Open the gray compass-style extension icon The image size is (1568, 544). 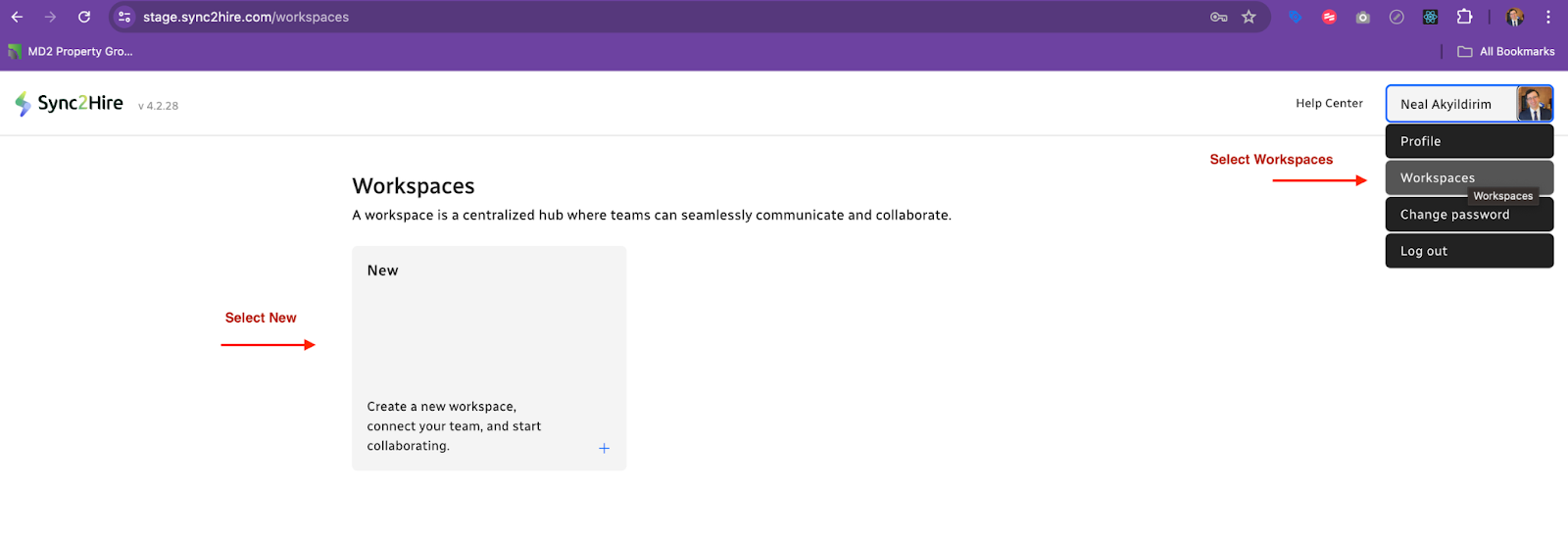[x=1396, y=17]
